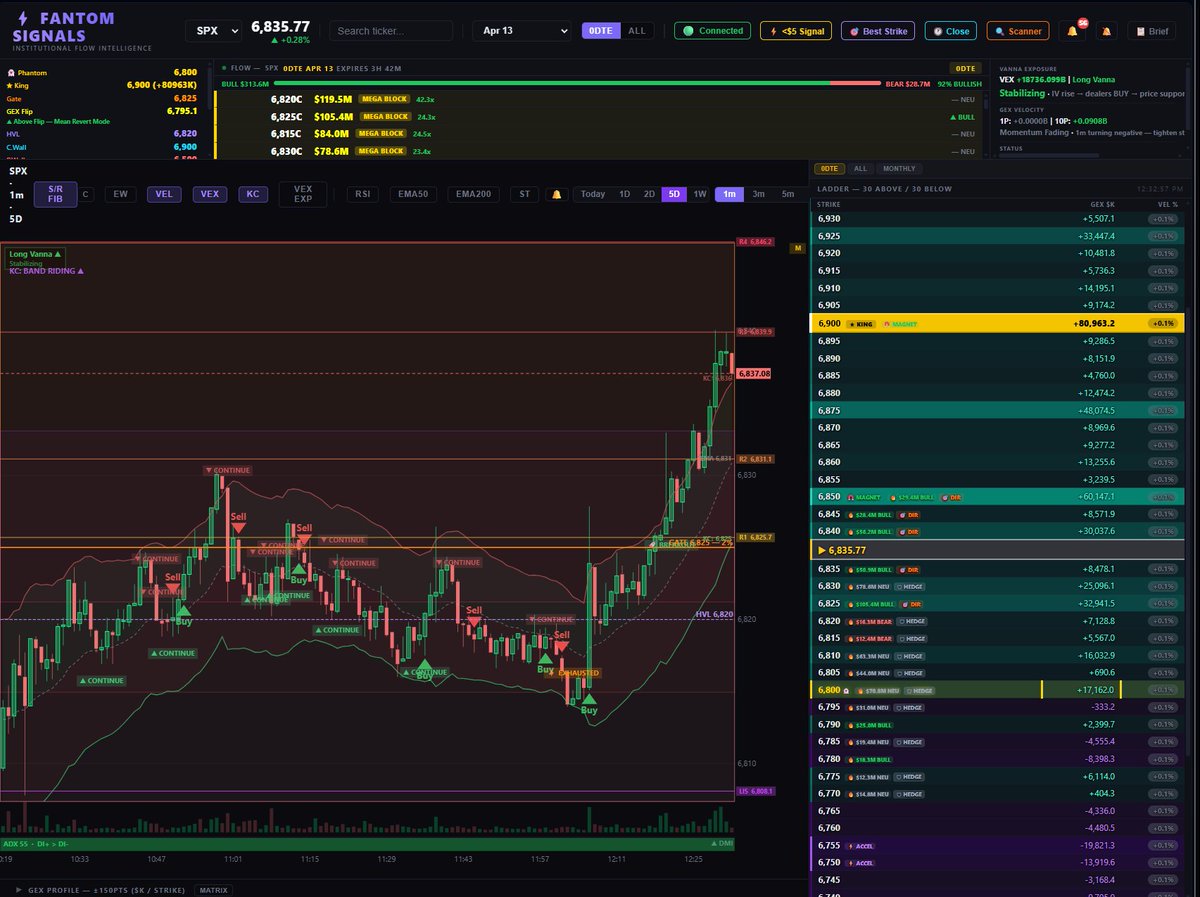Viewport: 1200px width, 897px height.
Task: Click the 6,825C $105.4M flow row
Action: (600, 117)
